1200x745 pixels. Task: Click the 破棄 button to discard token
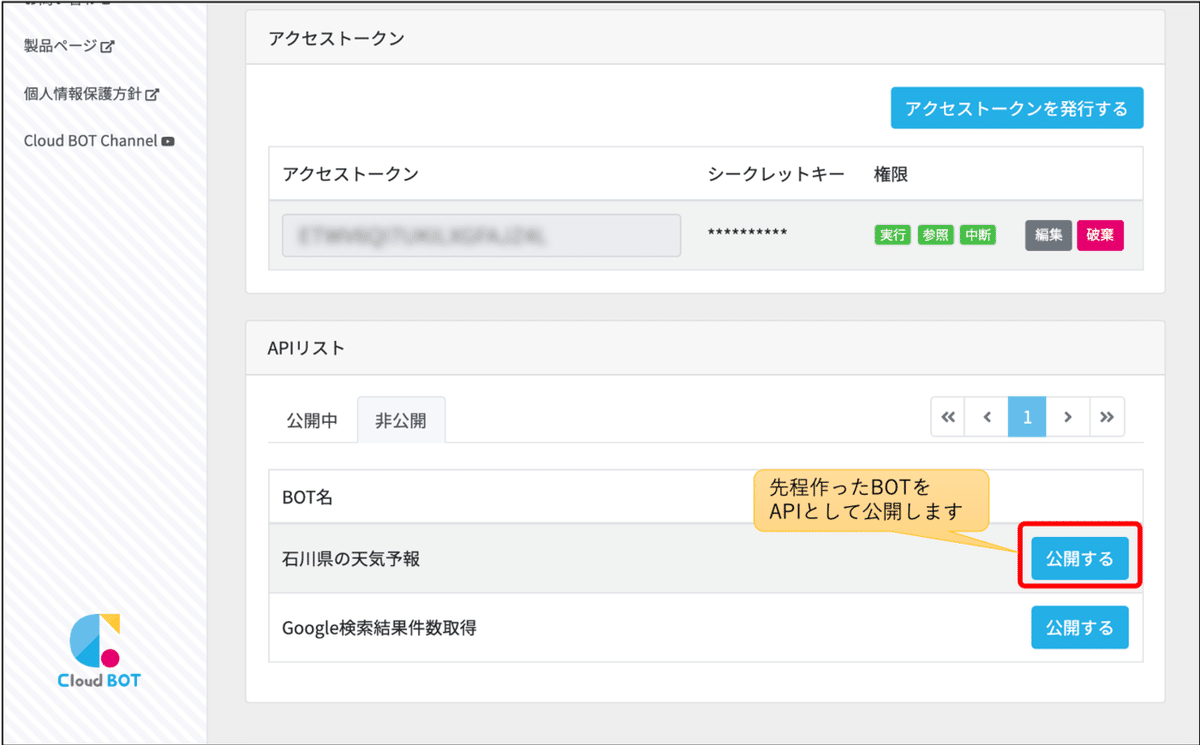[x=1100, y=235]
